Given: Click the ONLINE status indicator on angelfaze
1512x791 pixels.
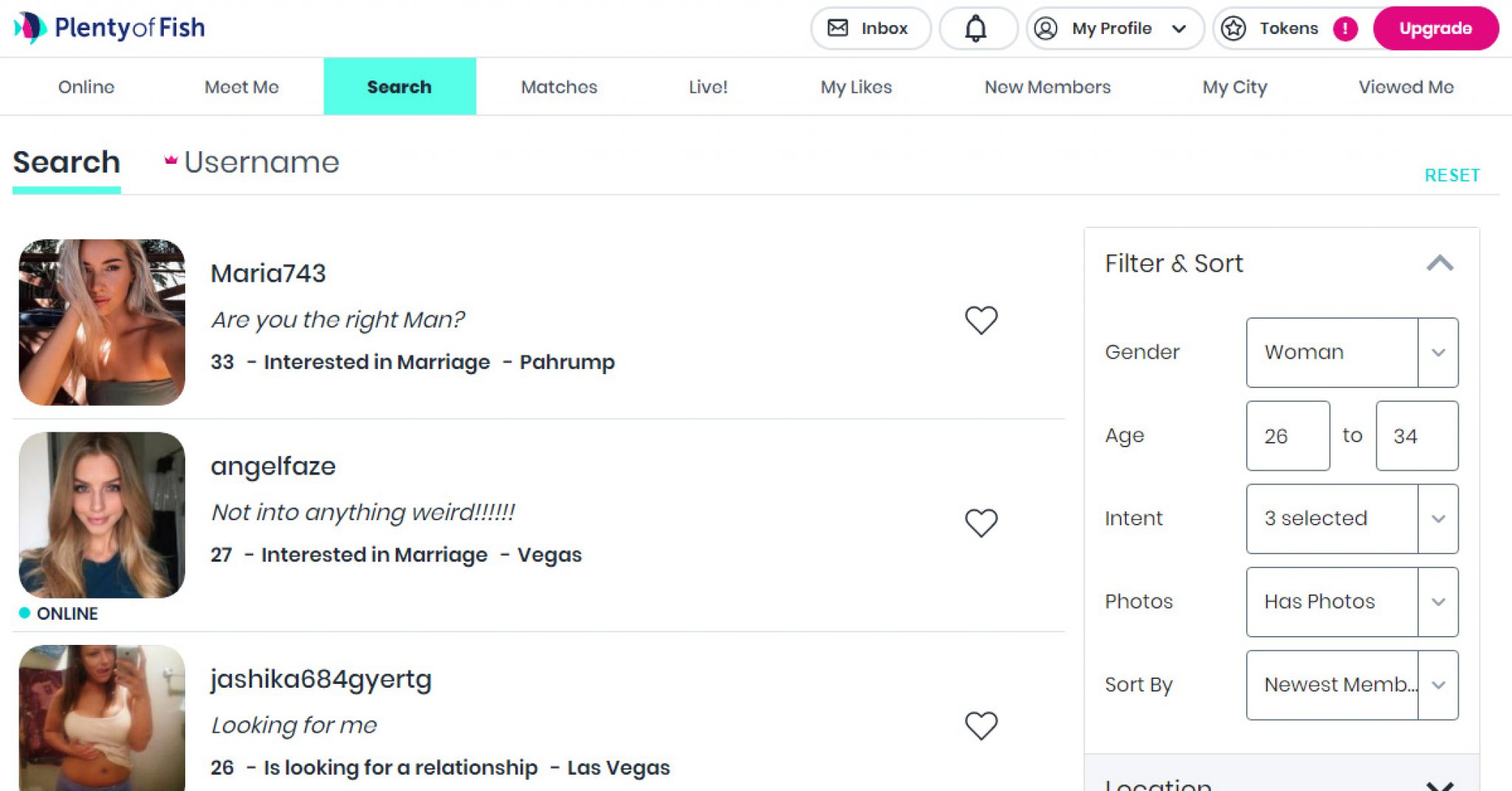Looking at the screenshot, I should click(25, 612).
